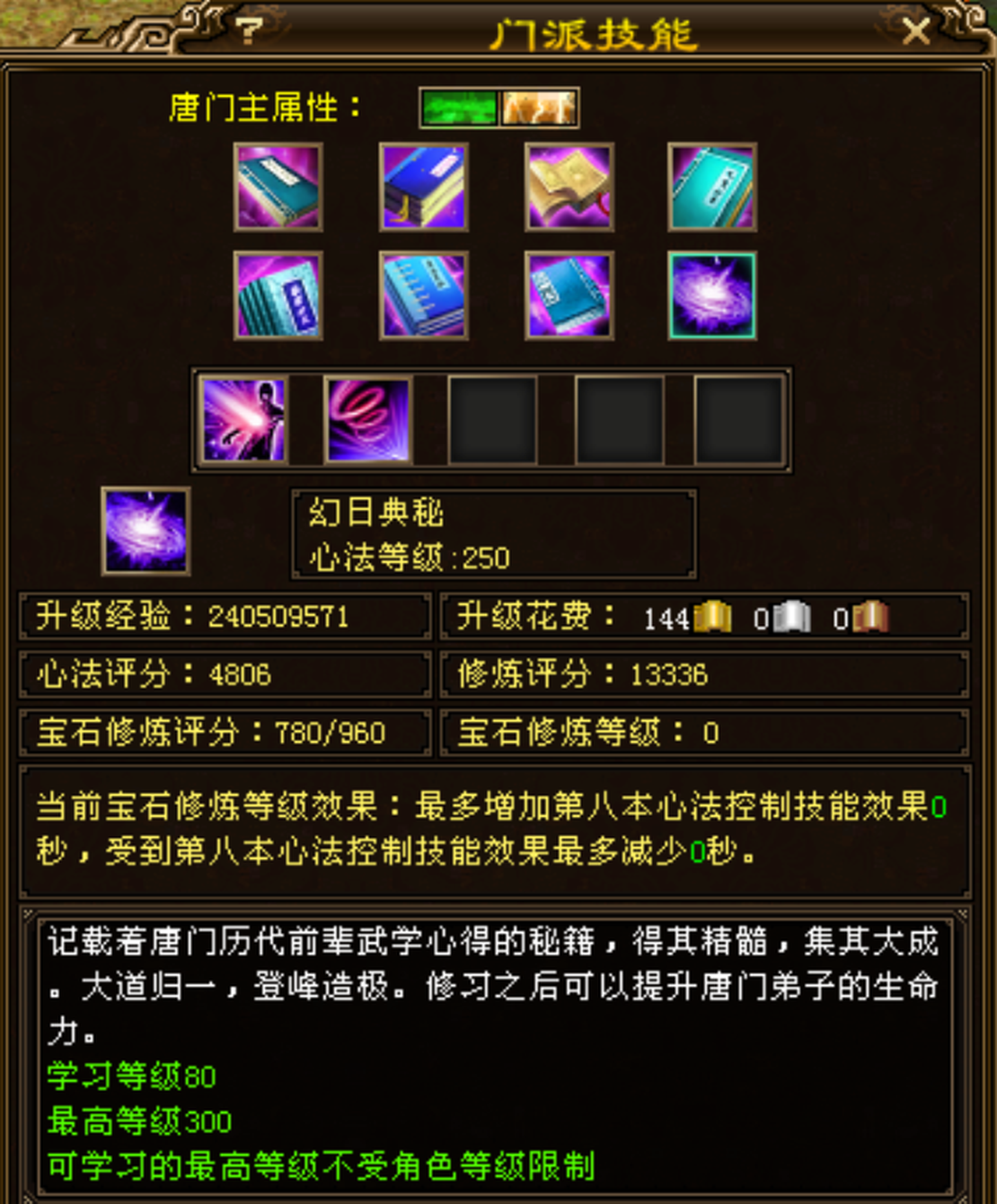Screen dimensions: 997x1204
Task: Click the orange main attribute swatch
Action: 538,108
